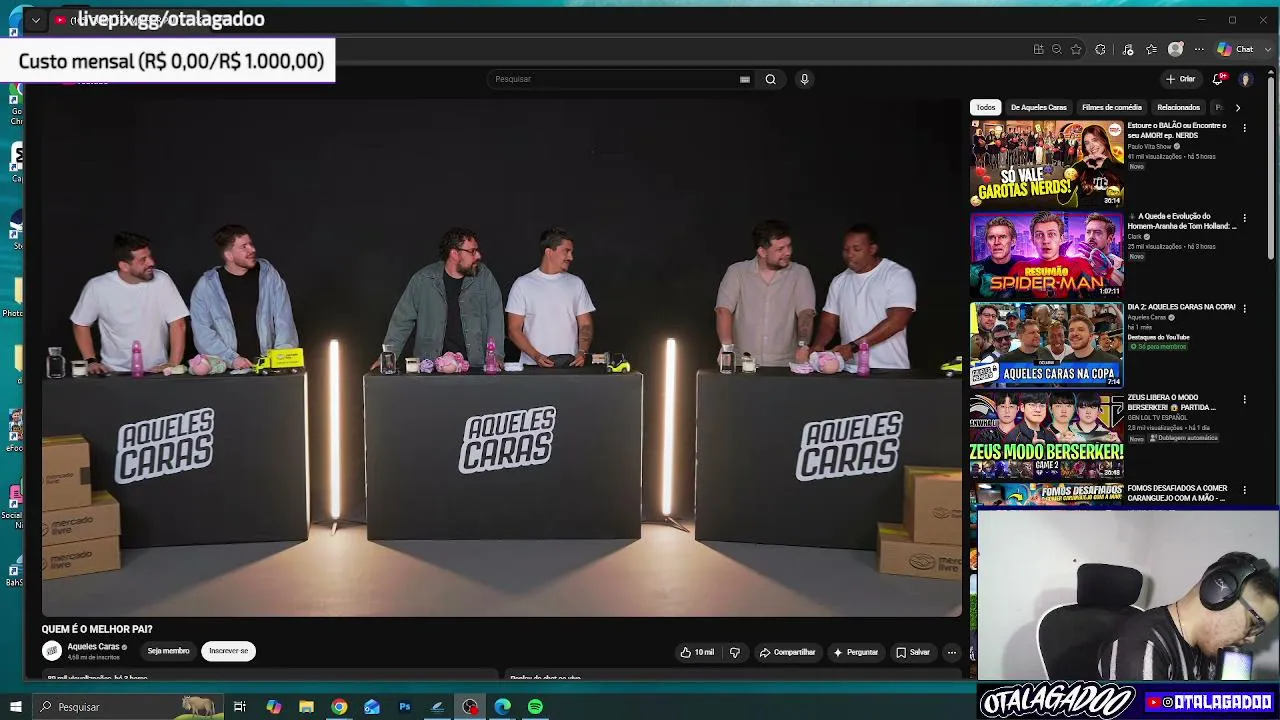Open the browser profile avatar
This screenshot has height=720, width=1280.
tap(1176, 49)
